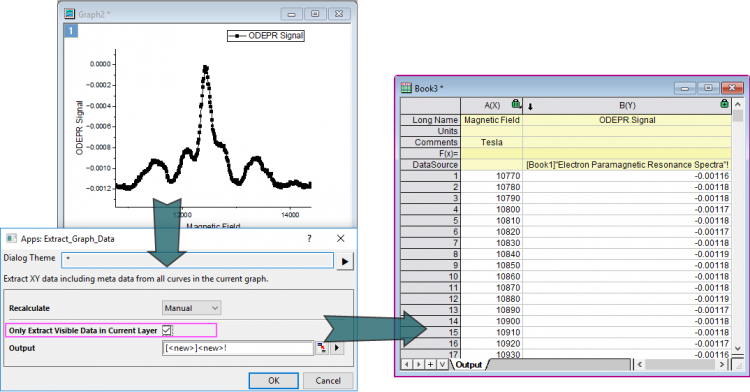Click the ODEPR Signal Y-axis title in graph
This screenshot has width=750, height=392.
[79, 128]
